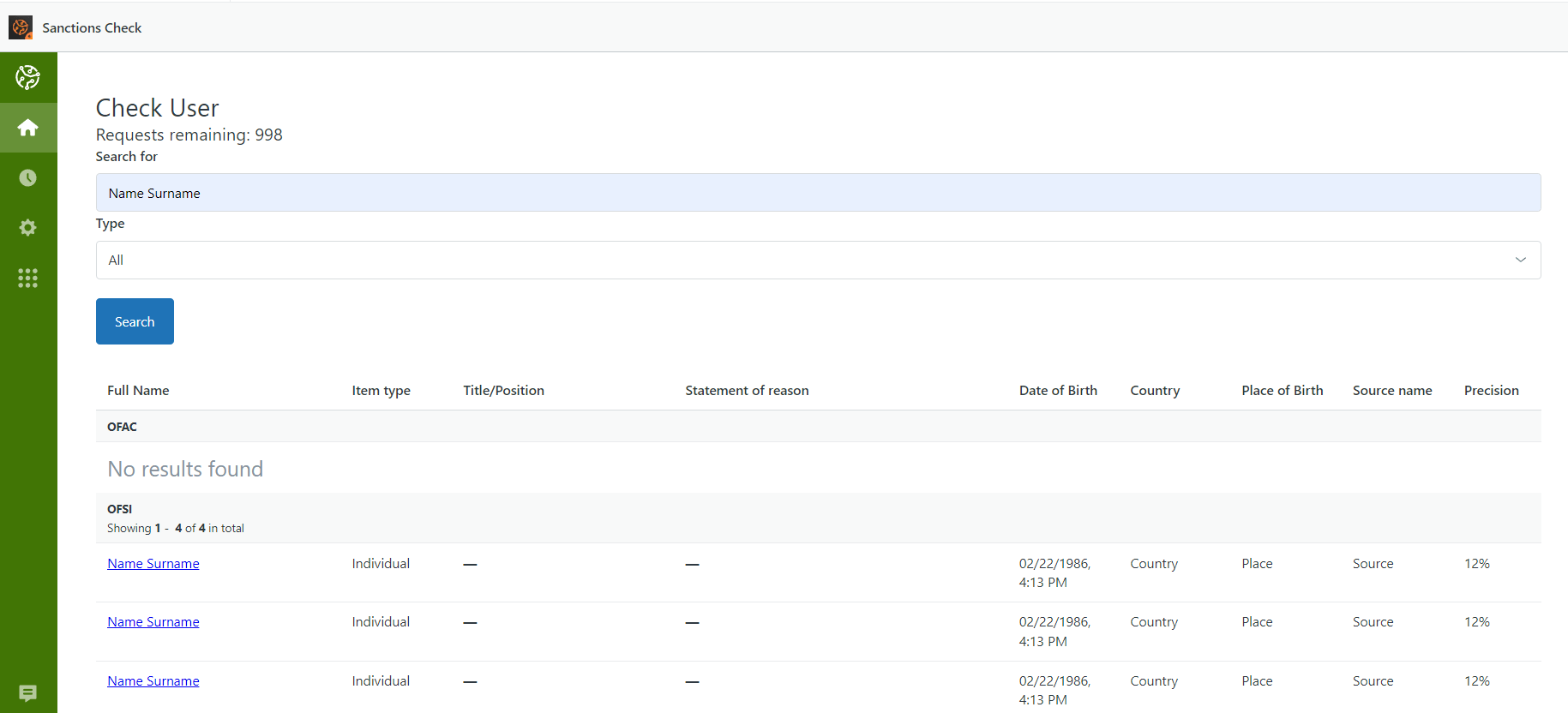Click the No results found message
The image size is (1568, 713).
click(185, 469)
